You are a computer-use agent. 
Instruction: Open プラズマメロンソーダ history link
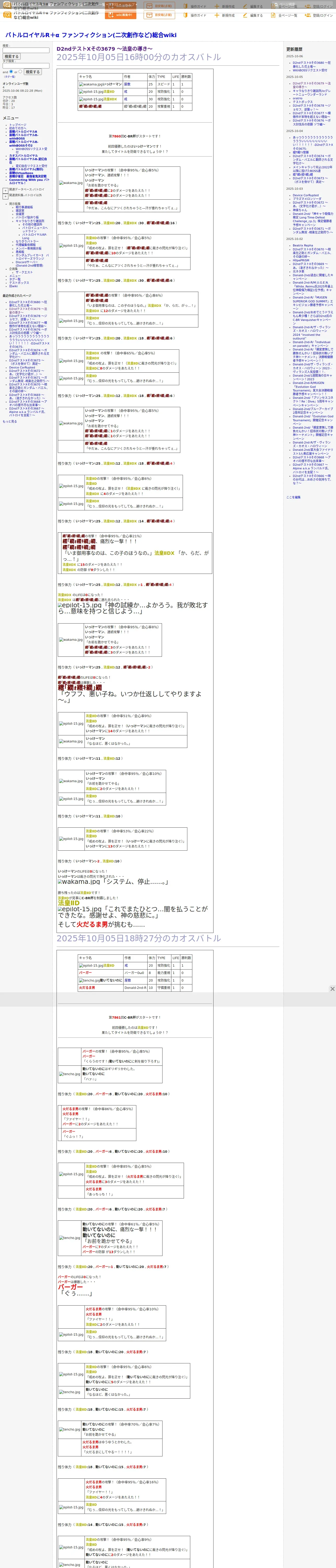[307, 199]
